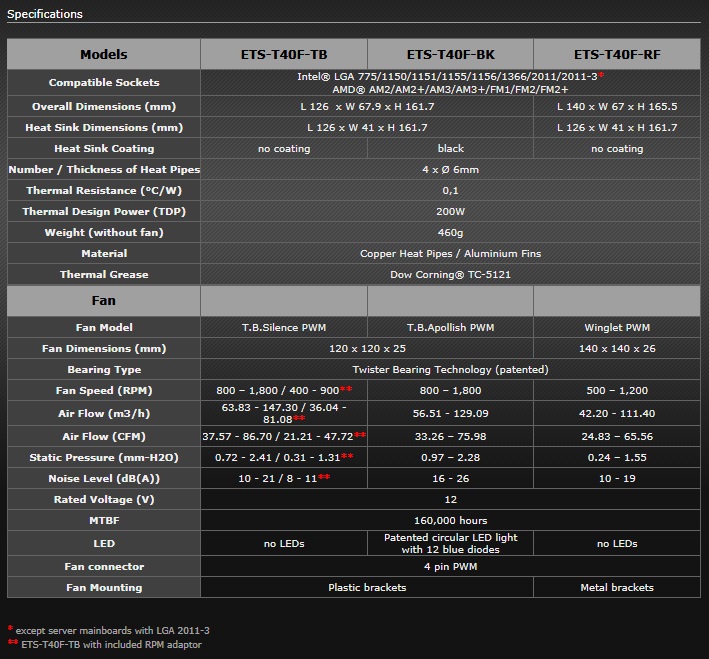The height and width of the screenshot is (659, 709).
Task: Select the Thermal Design Power (TDP) label
Action: [104, 211]
